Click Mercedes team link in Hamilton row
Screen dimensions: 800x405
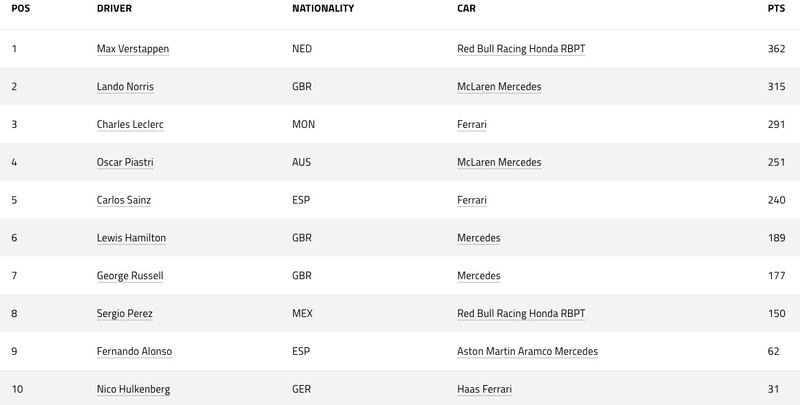point(479,238)
